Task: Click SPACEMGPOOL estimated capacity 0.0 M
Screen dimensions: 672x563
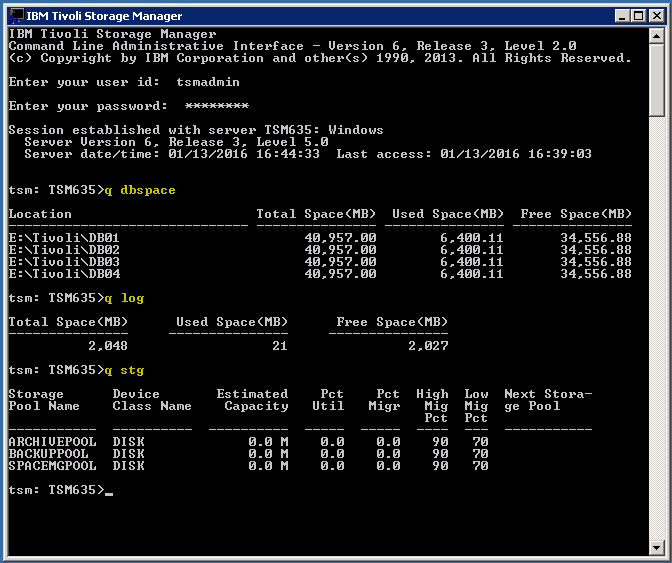Action: coord(268,465)
